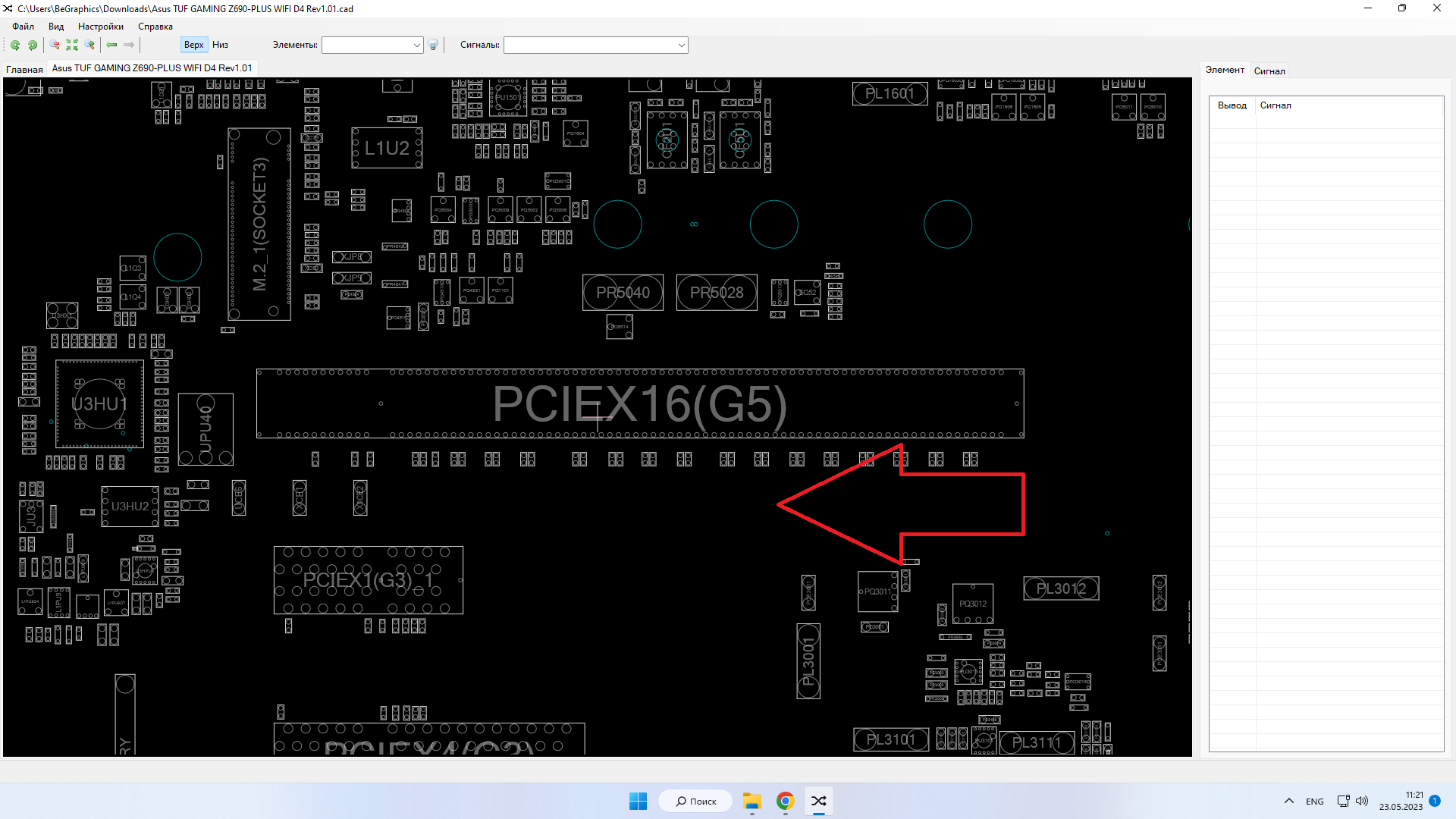Show hidden tray icons chevron

(x=1289, y=802)
